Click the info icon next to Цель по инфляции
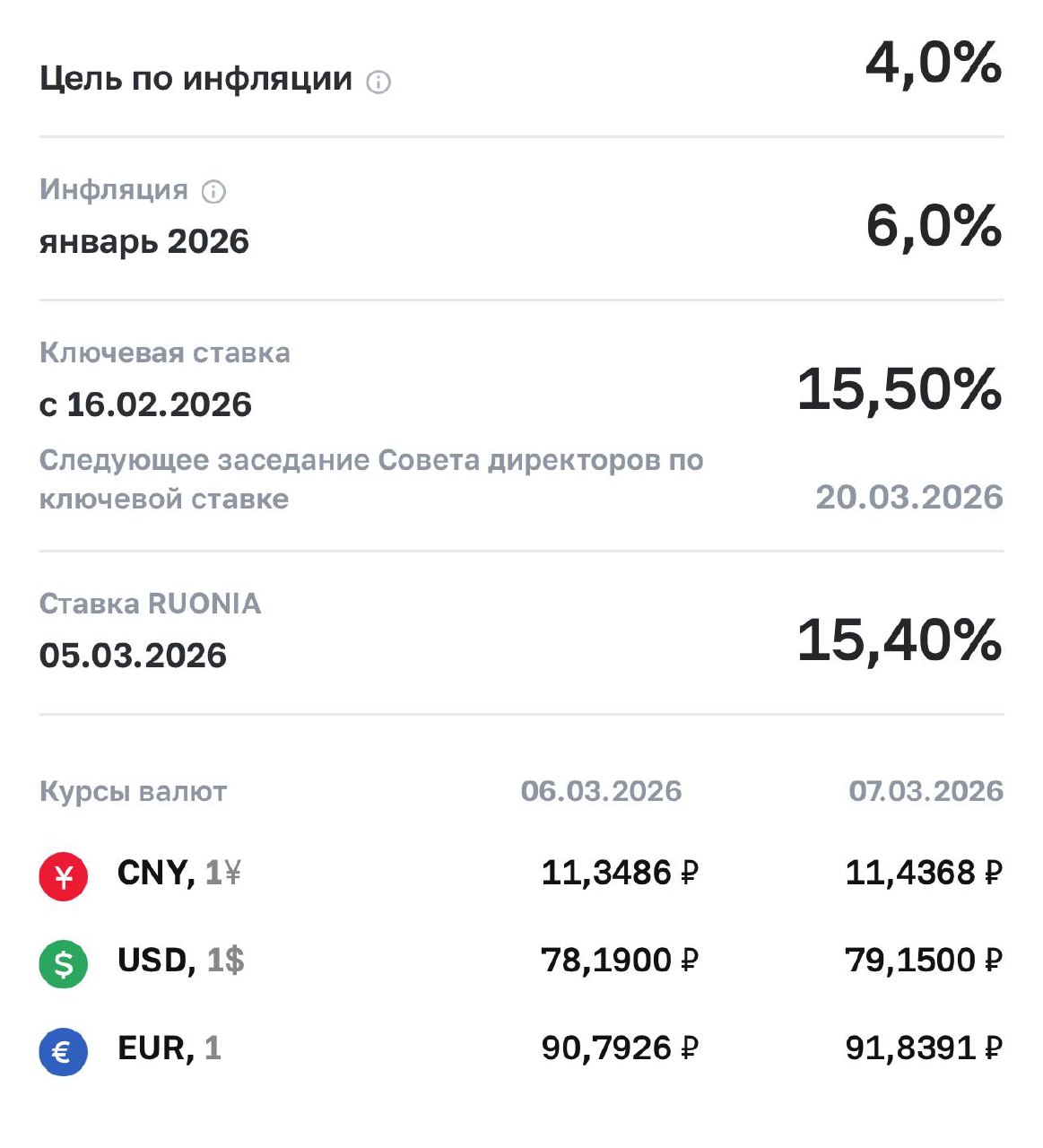Image resolution: width=1043 pixels, height=1148 pixels. (378, 83)
